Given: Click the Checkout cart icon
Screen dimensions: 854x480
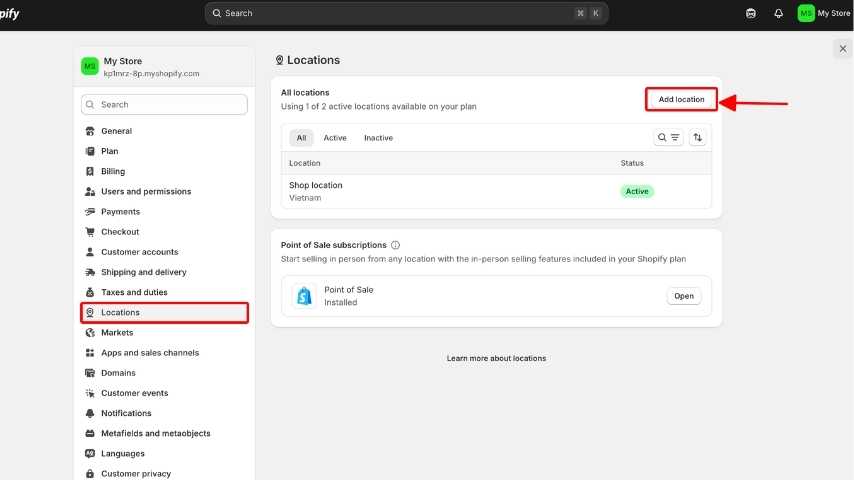Looking at the screenshot, I should pos(90,232).
